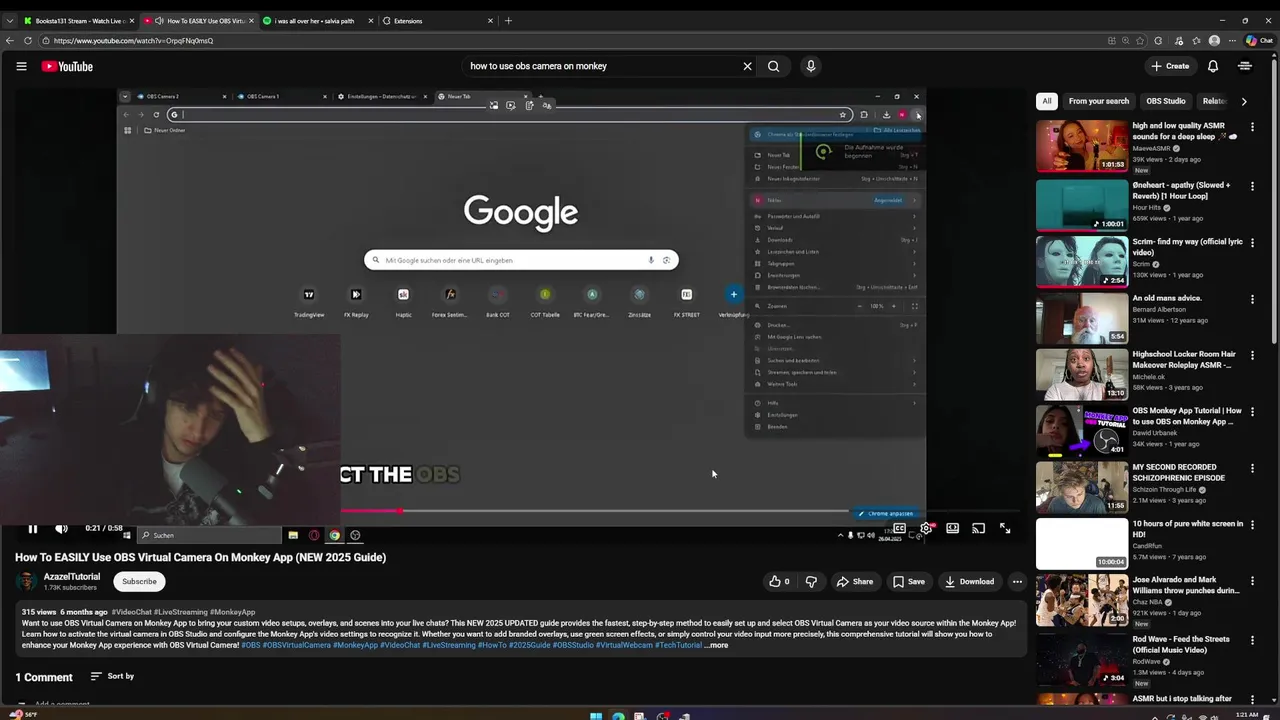This screenshot has height=720, width=1280.
Task: Open options for Øneheart apathy video
Action: point(1252,186)
